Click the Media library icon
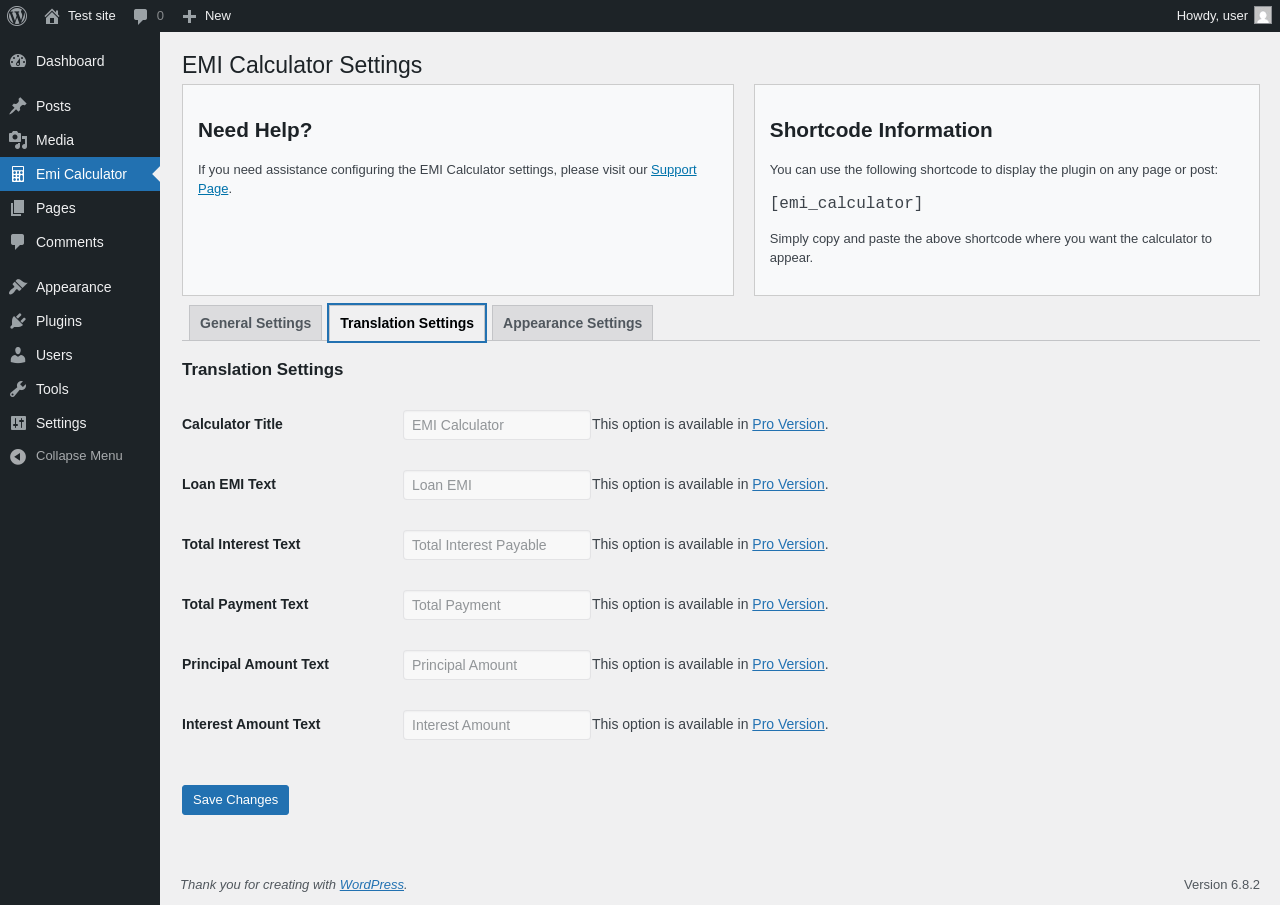Image resolution: width=1280 pixels, height=905 pixels. coord(18,140)
